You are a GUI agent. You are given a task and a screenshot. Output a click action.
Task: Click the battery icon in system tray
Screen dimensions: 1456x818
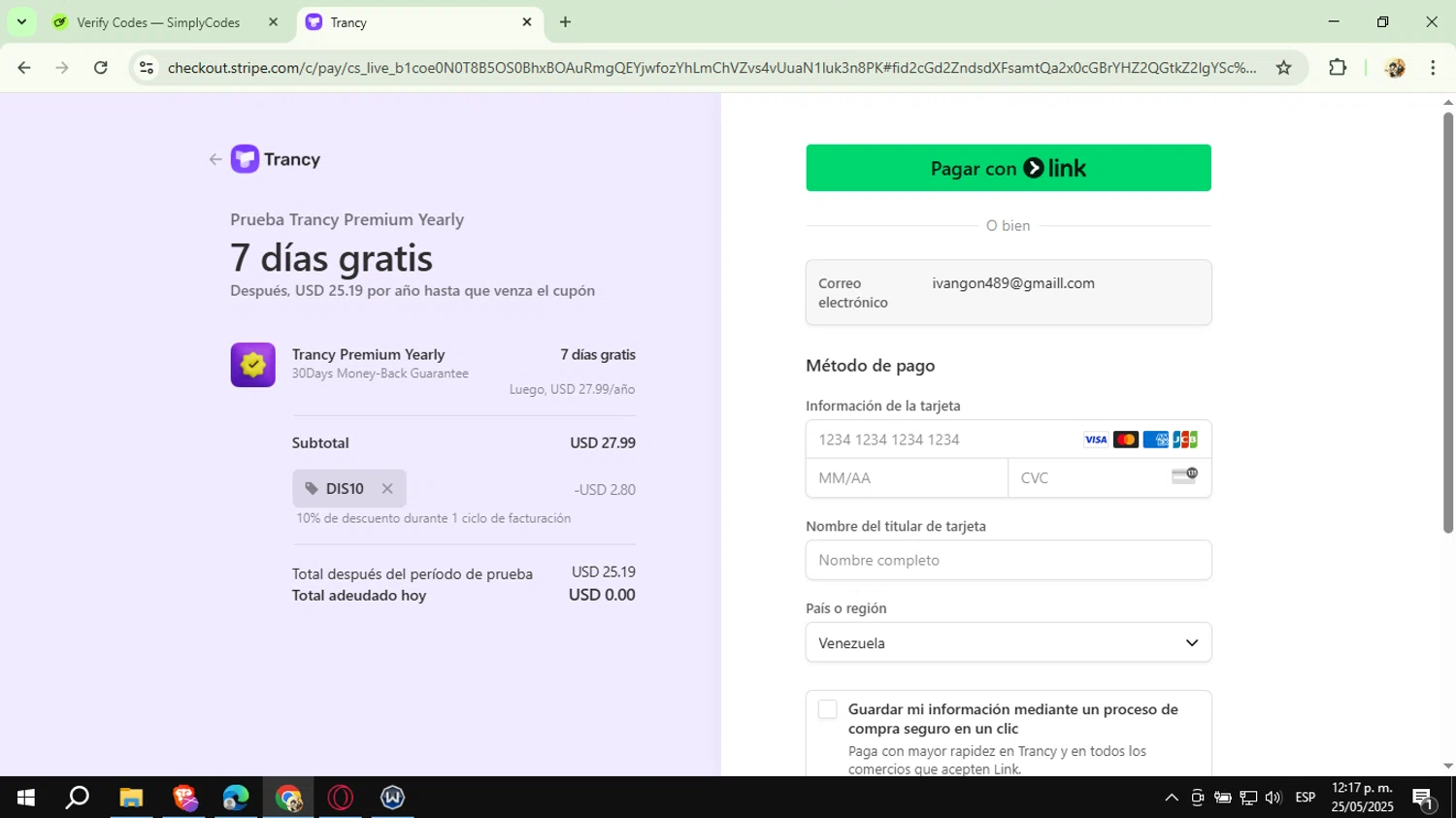pyautogui.click(x=1223, y=798)
